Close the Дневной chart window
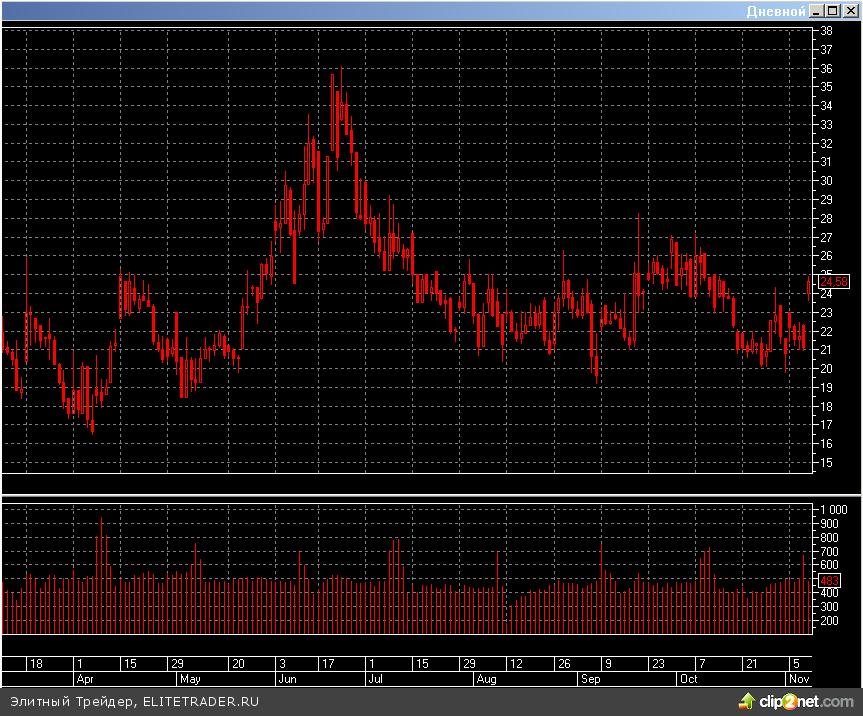The width and height of the screenshot is (863, 716). click(x=848, y=10)
